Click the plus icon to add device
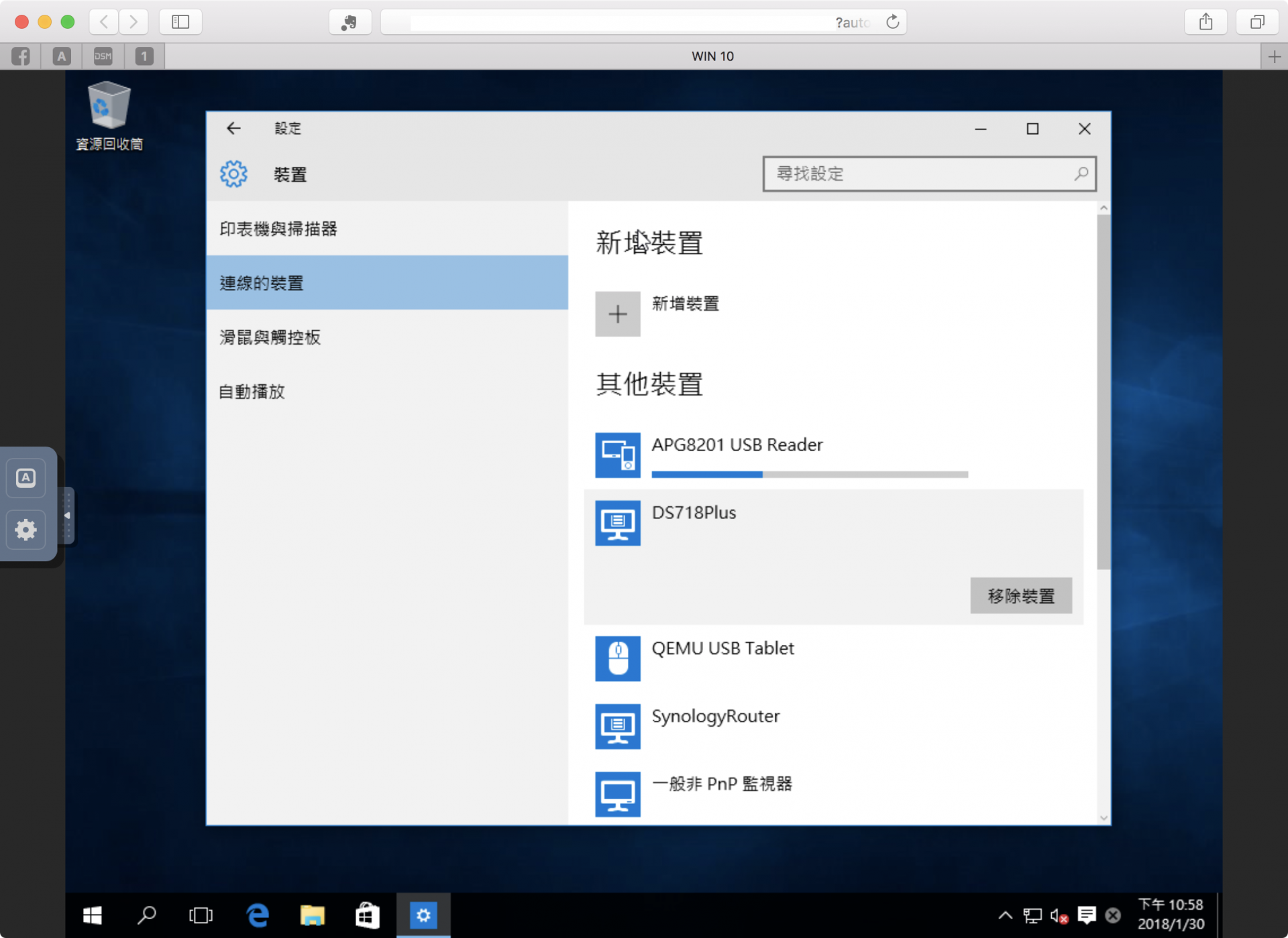1288x938 pixels. click(x=617, y=314)
